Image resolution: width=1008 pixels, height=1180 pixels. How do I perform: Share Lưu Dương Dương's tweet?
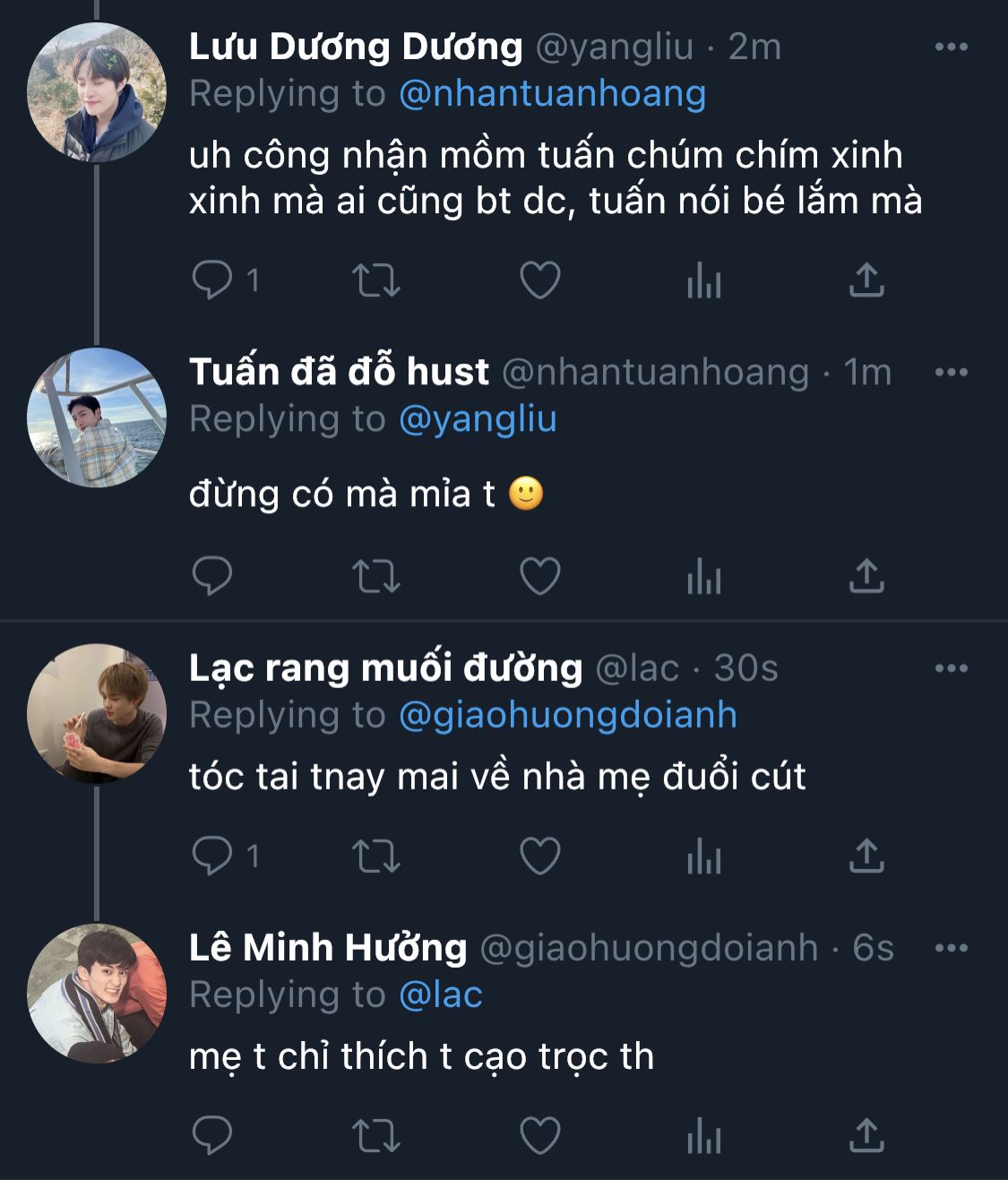866,280
